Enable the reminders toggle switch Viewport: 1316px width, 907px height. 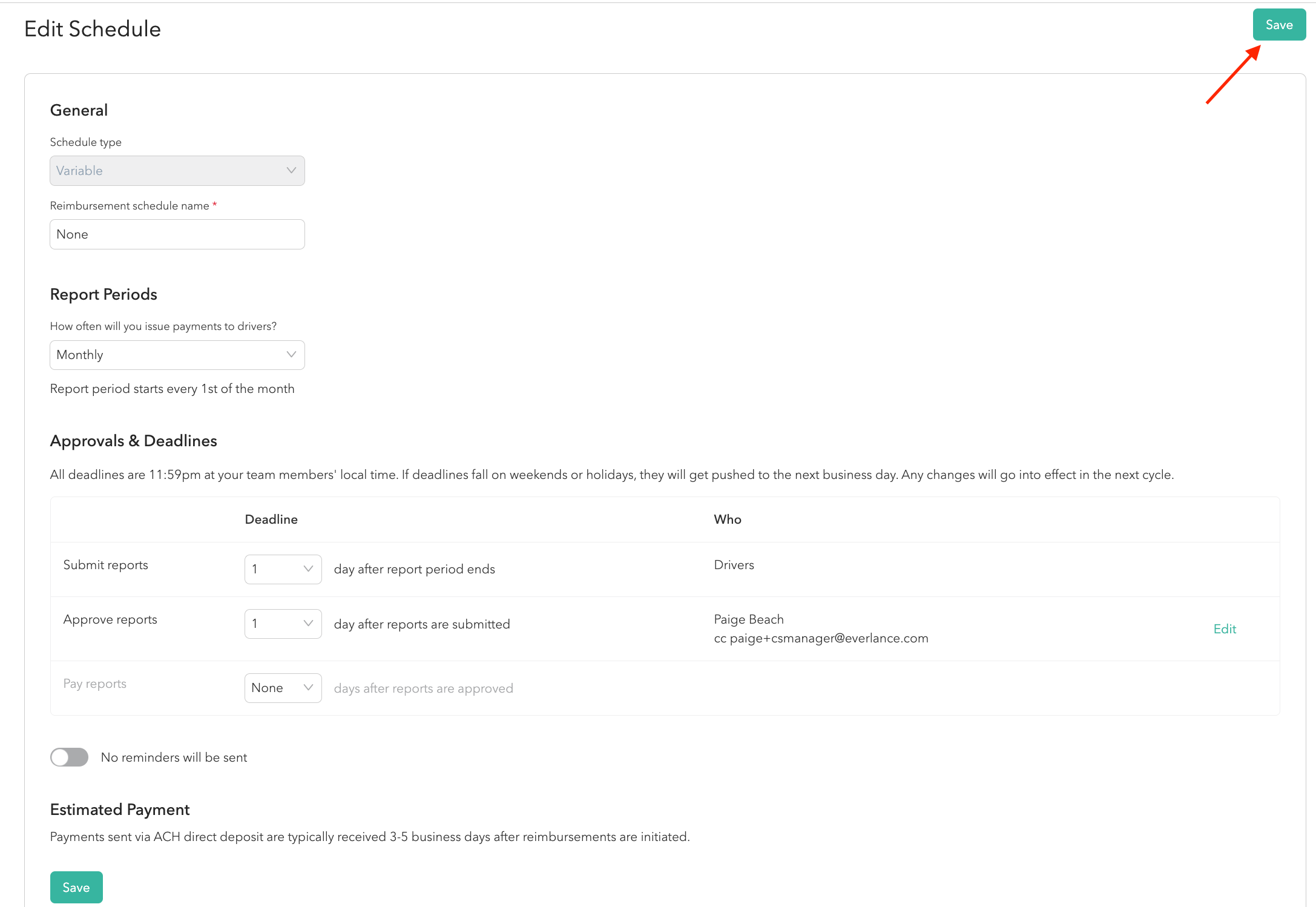point(69,757)
